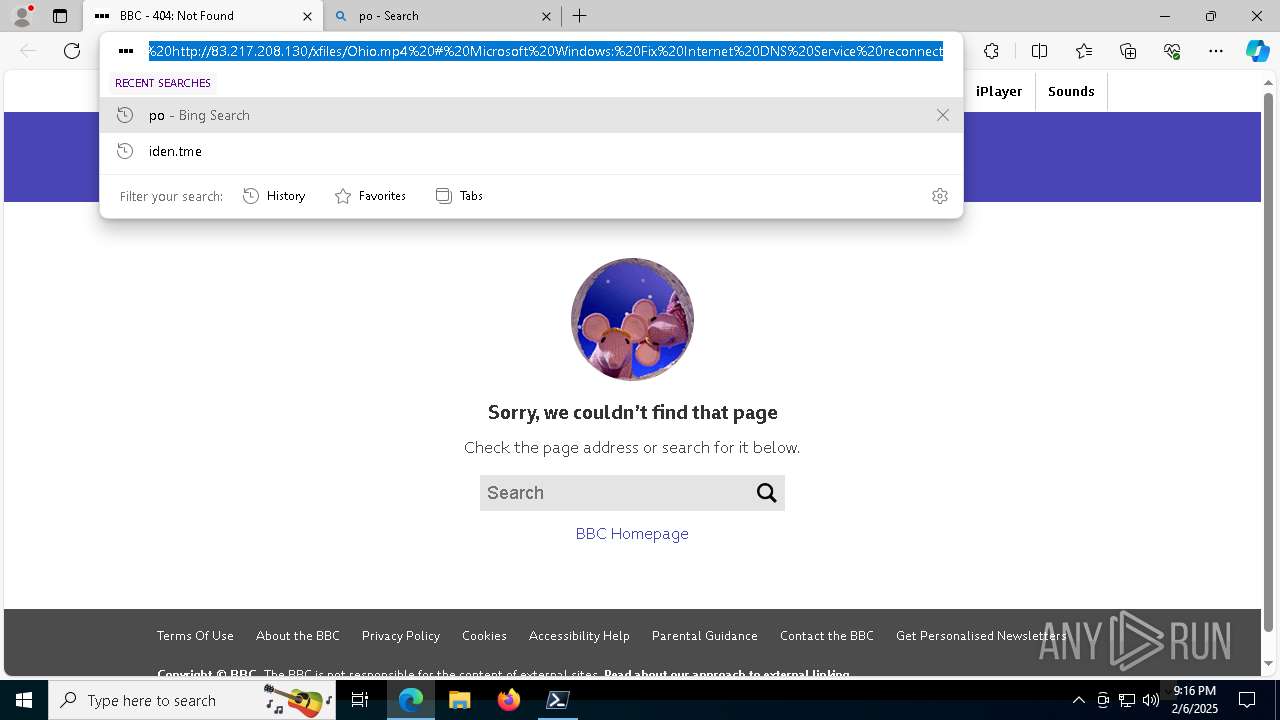Select the 'iden.tme' recent search
The height and width of the screenshot is (720, 1280).
click(x=531, y=151)
